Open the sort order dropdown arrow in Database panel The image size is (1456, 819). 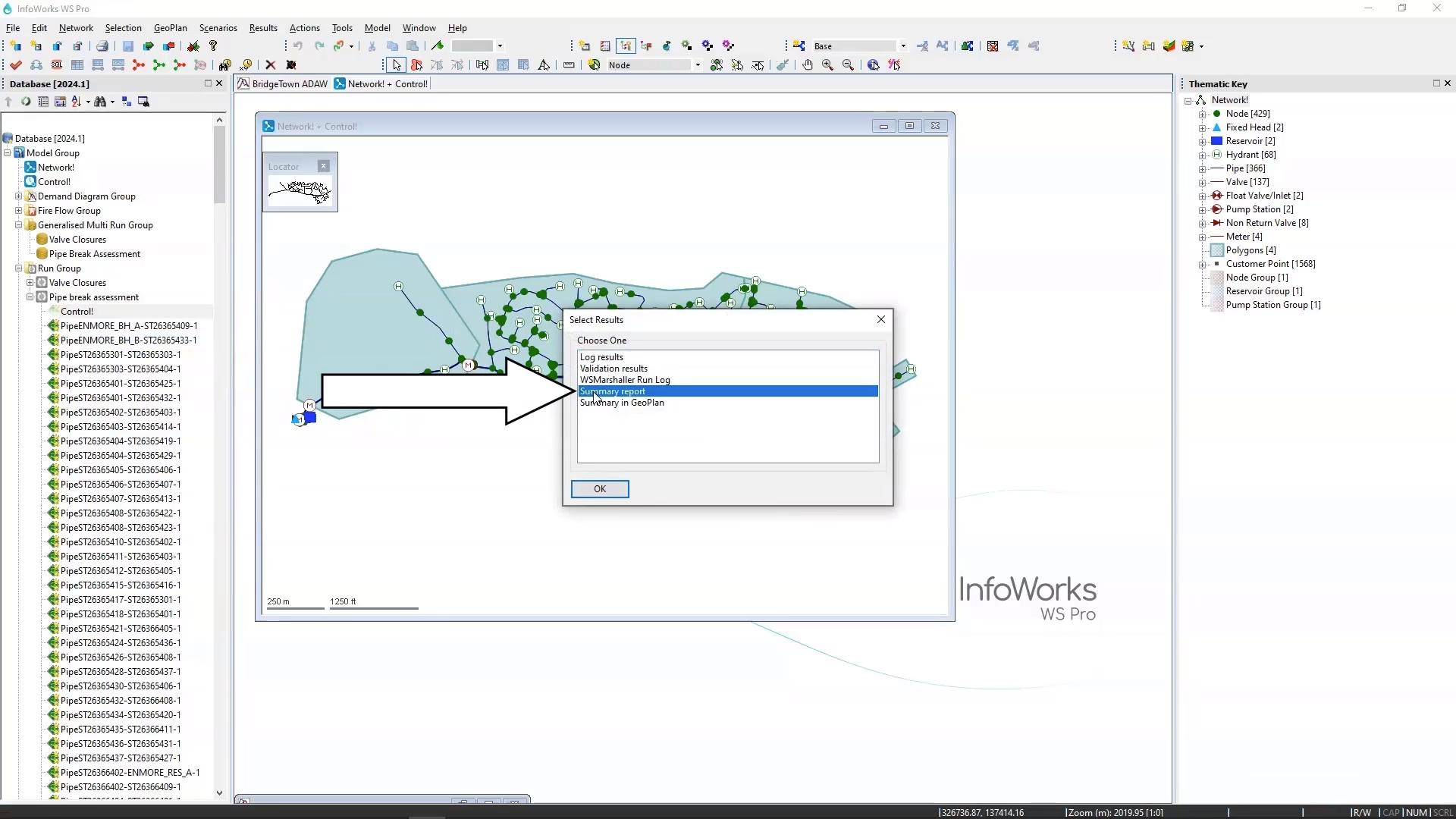click(88, 102)
